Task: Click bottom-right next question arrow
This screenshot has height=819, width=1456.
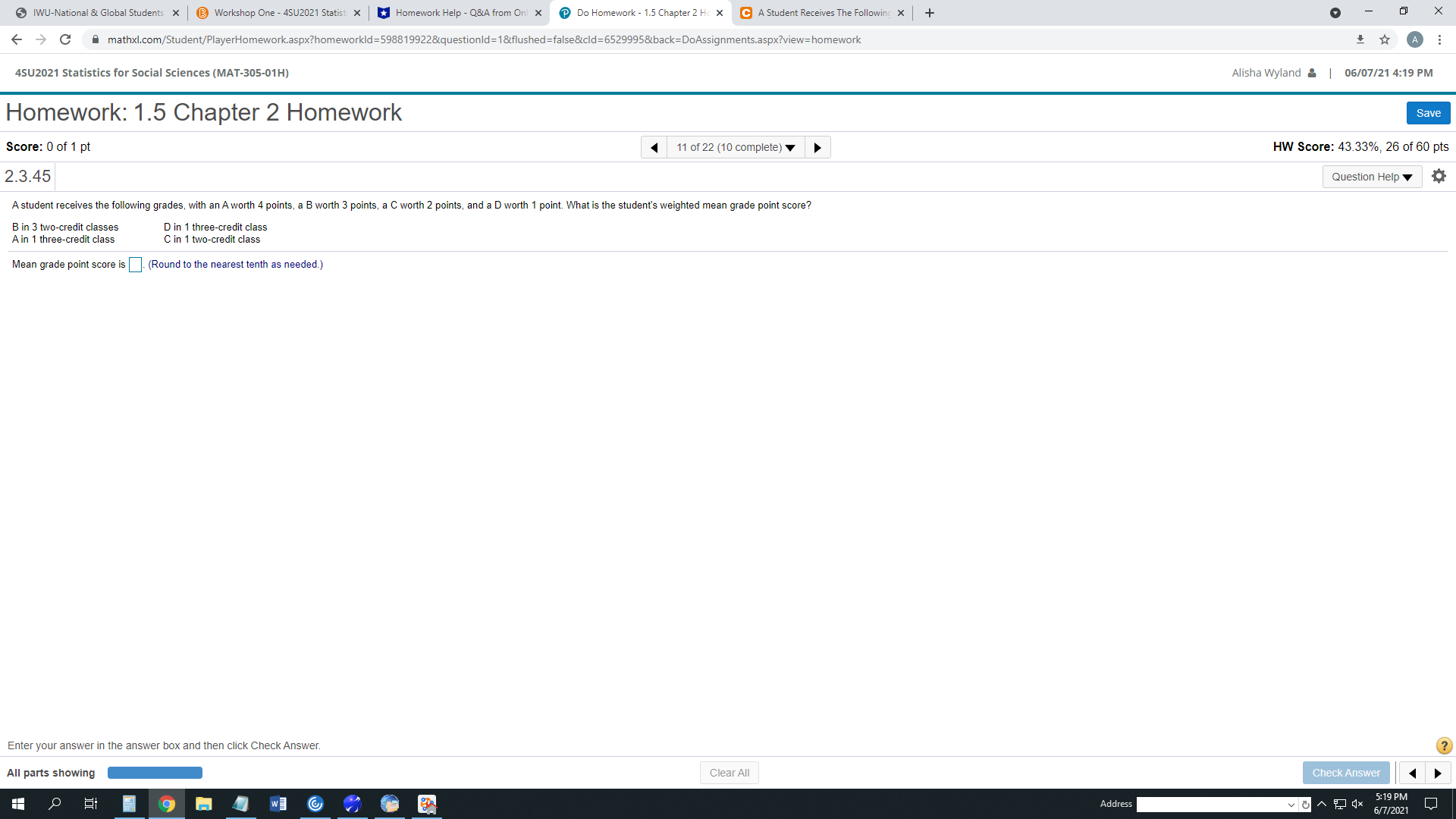Action: coord(1438,773)
